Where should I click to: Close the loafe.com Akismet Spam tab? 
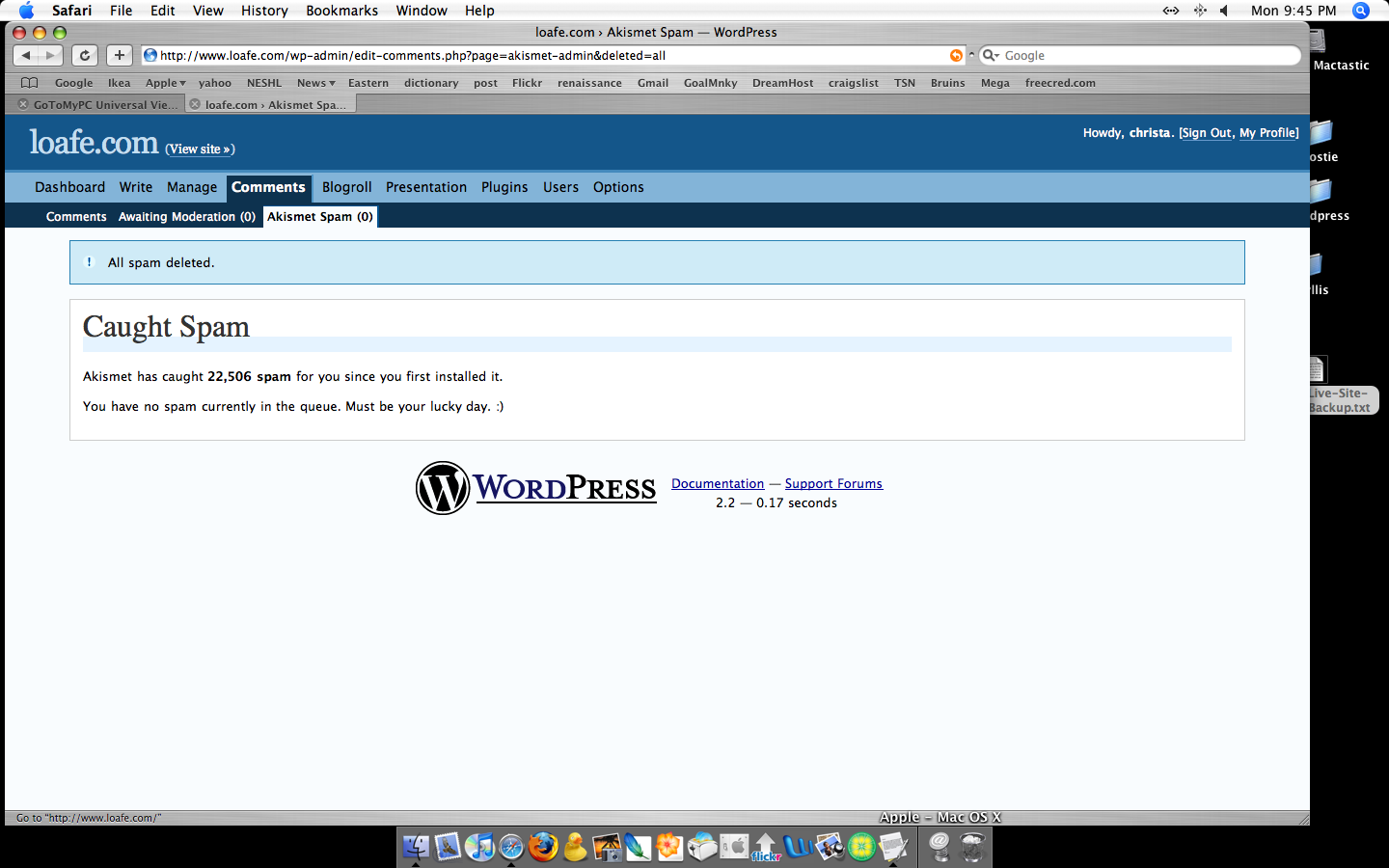[195, 104]
